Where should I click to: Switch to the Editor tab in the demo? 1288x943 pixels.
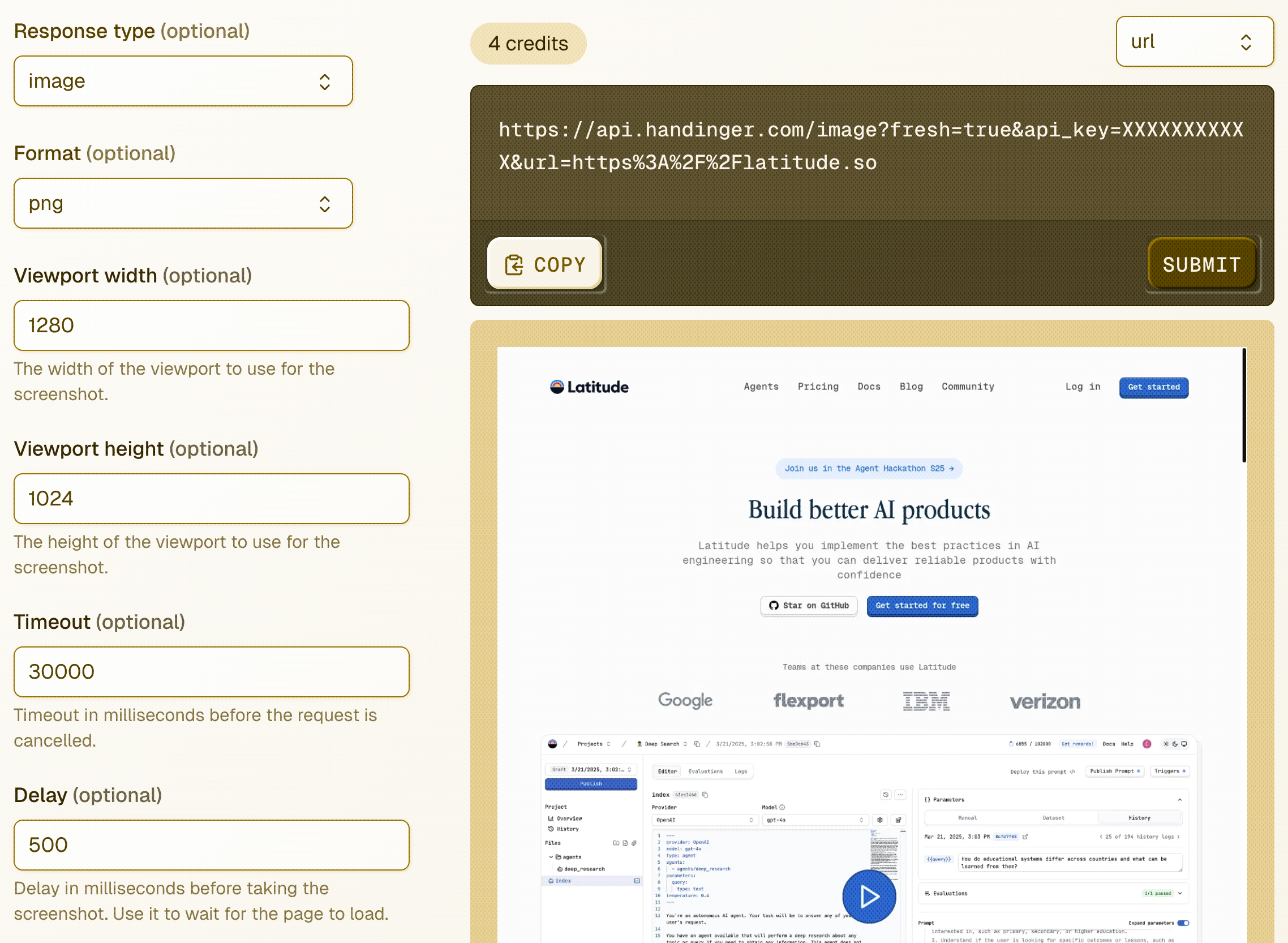coord(667,771)
